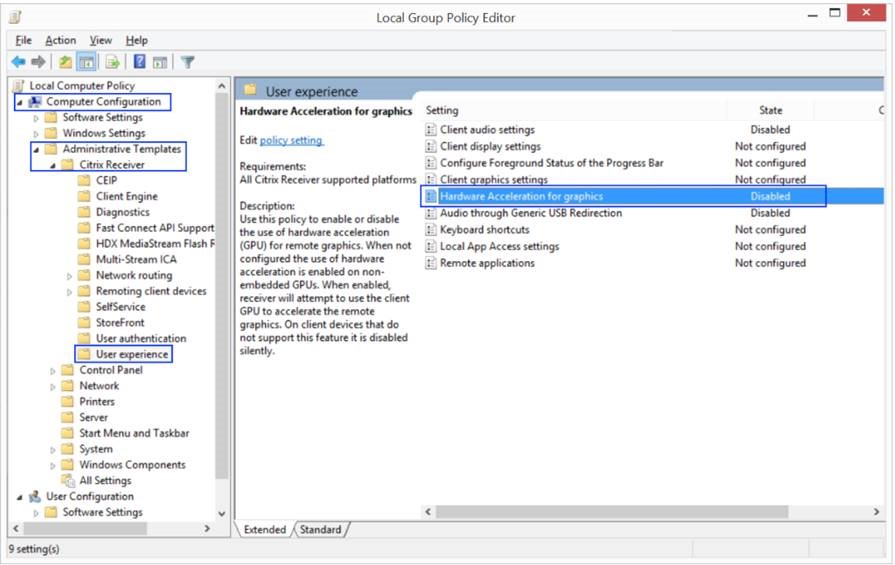Toggle the Show/Hide Console Tree icon
Viewport: 895px width, 565px height.
(x=86, y=62)
